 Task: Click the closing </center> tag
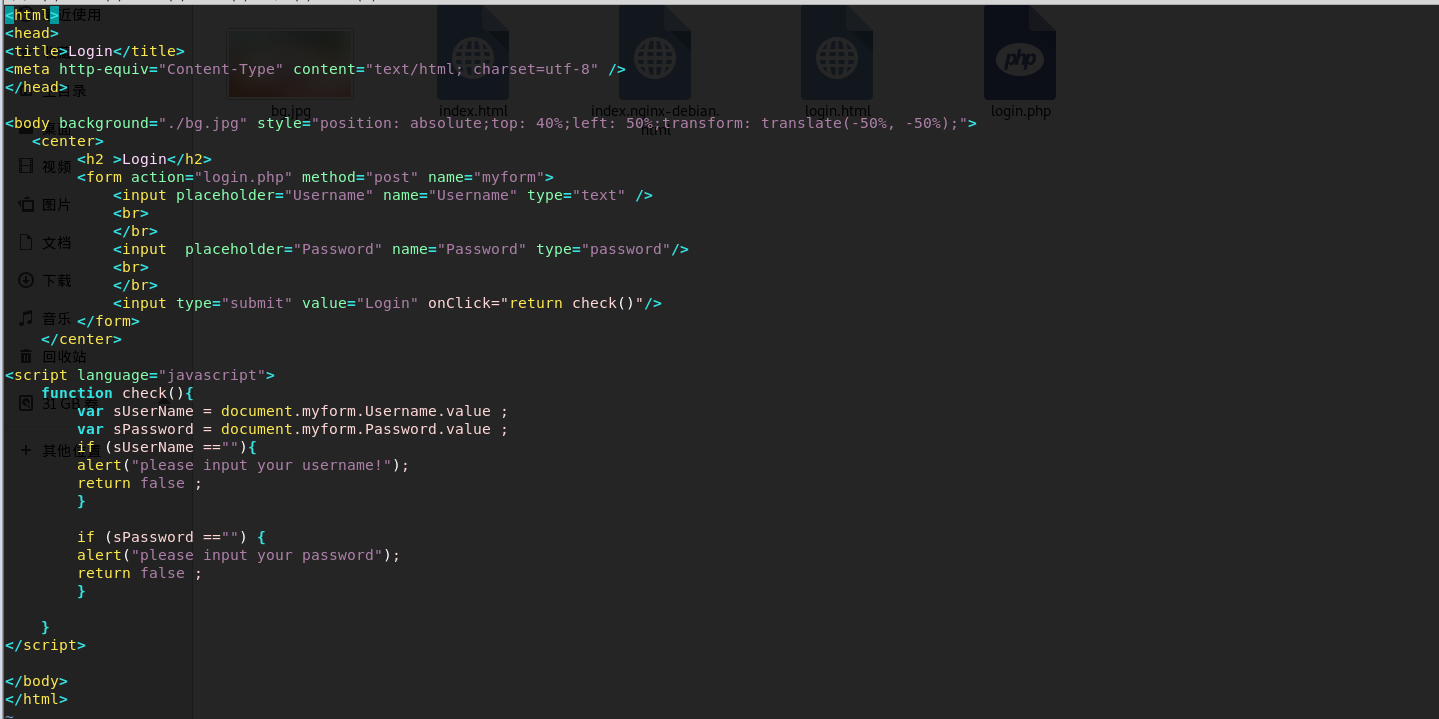(81, 339)
